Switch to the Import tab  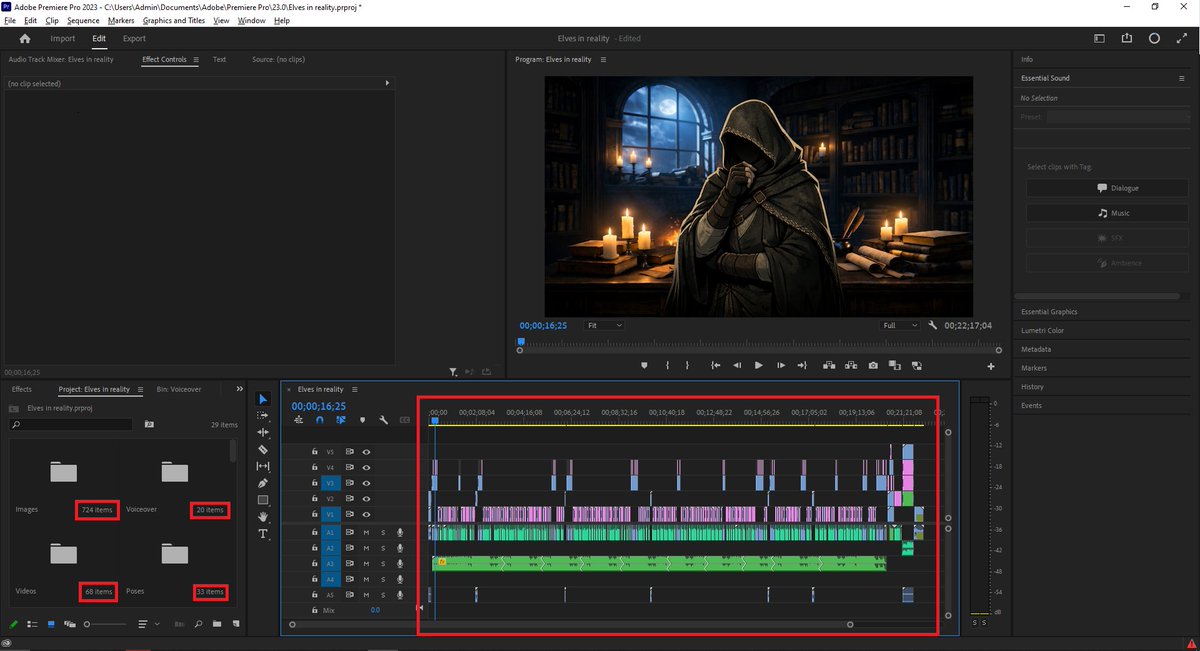pos(63,38)
